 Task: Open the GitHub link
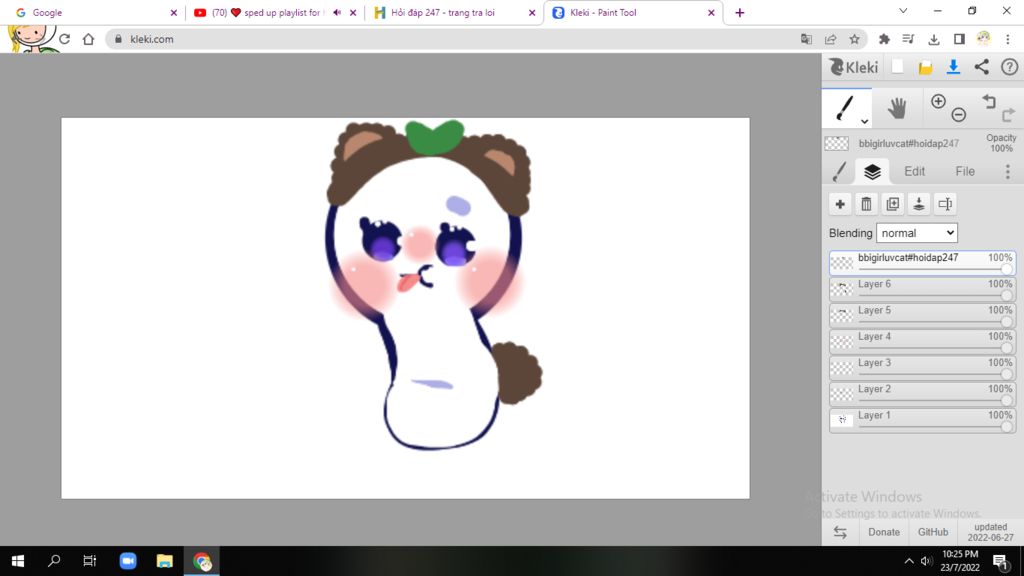pyautogui.click(x=933, y=532)
